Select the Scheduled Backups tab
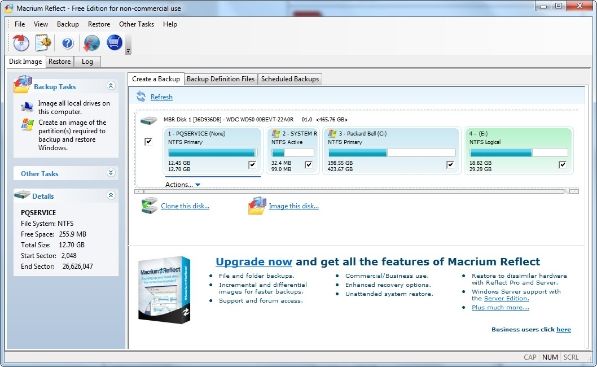597x367 pixels. [290, 79]
